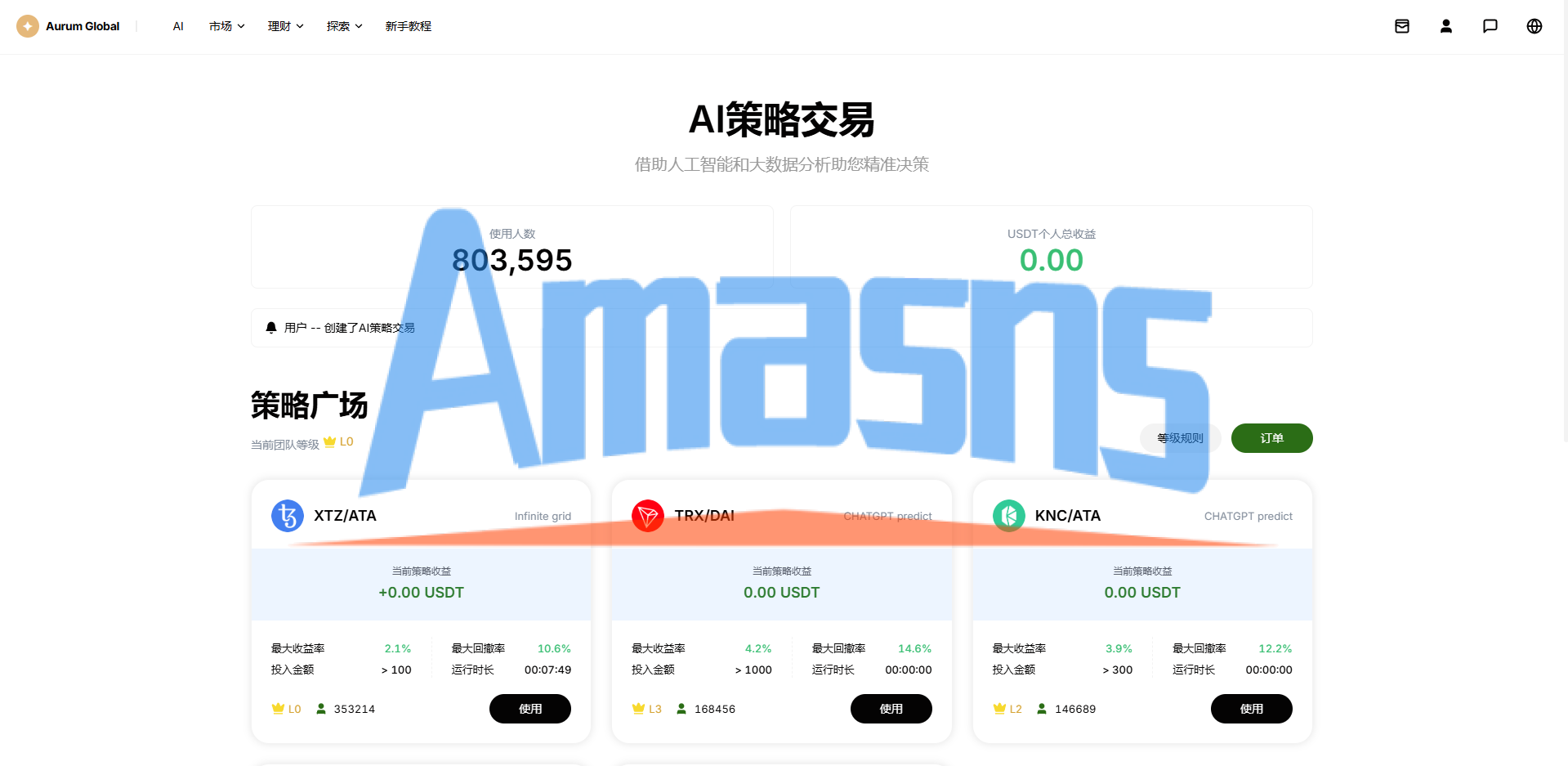The height and width of the screenshot is (766, 1568).
Task: Click the user count icon beside 353214
Action: [321, 709]
